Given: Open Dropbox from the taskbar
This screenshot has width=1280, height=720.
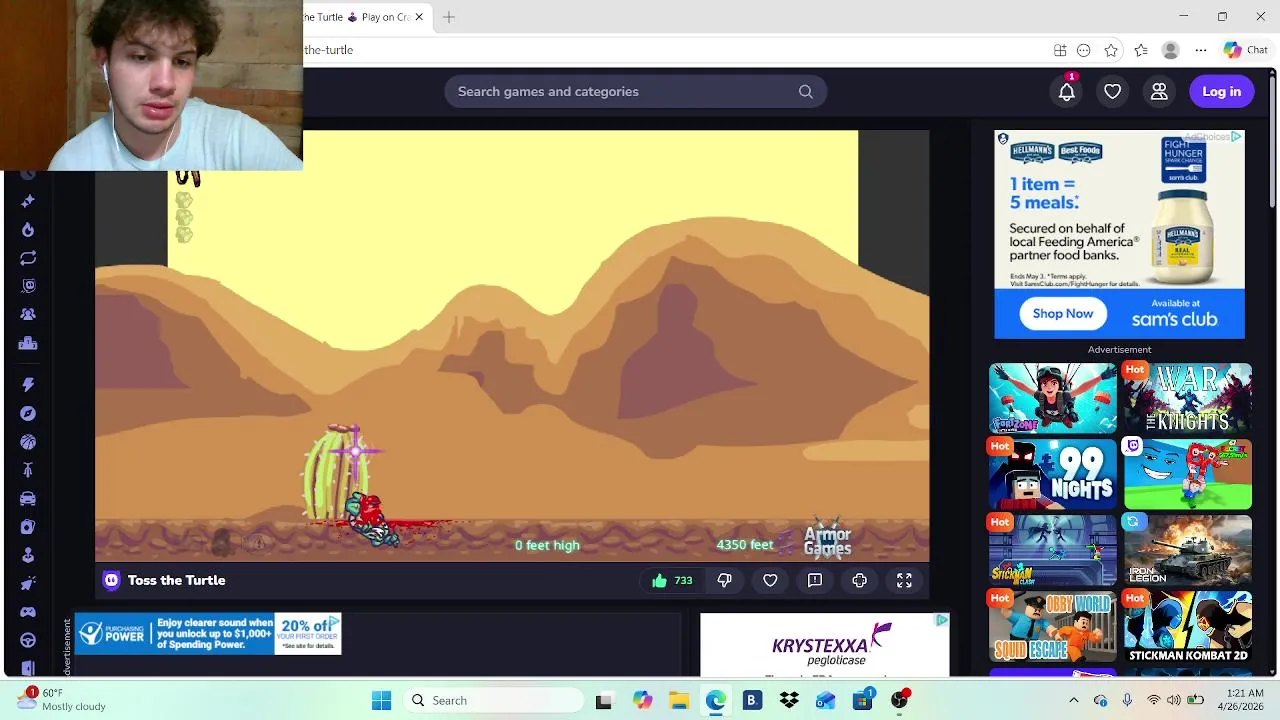Looking at the screenshot, I should 789,701.
